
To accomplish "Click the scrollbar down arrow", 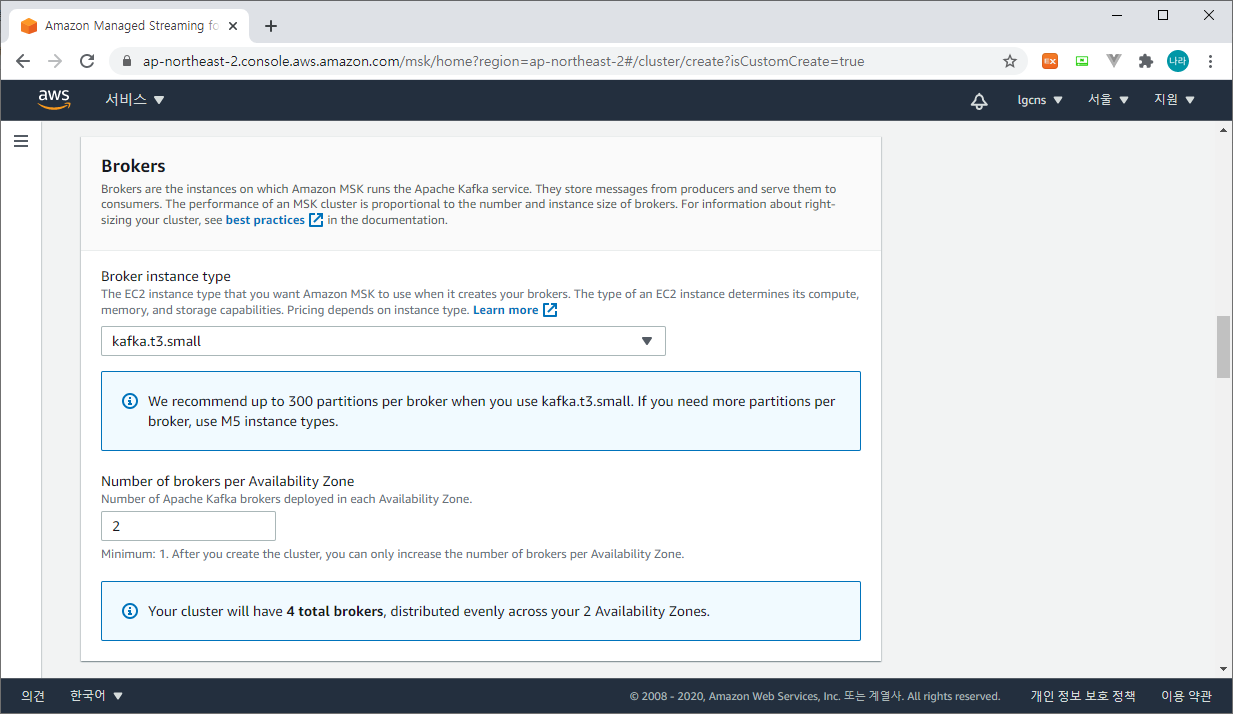I will [1224, 669].
